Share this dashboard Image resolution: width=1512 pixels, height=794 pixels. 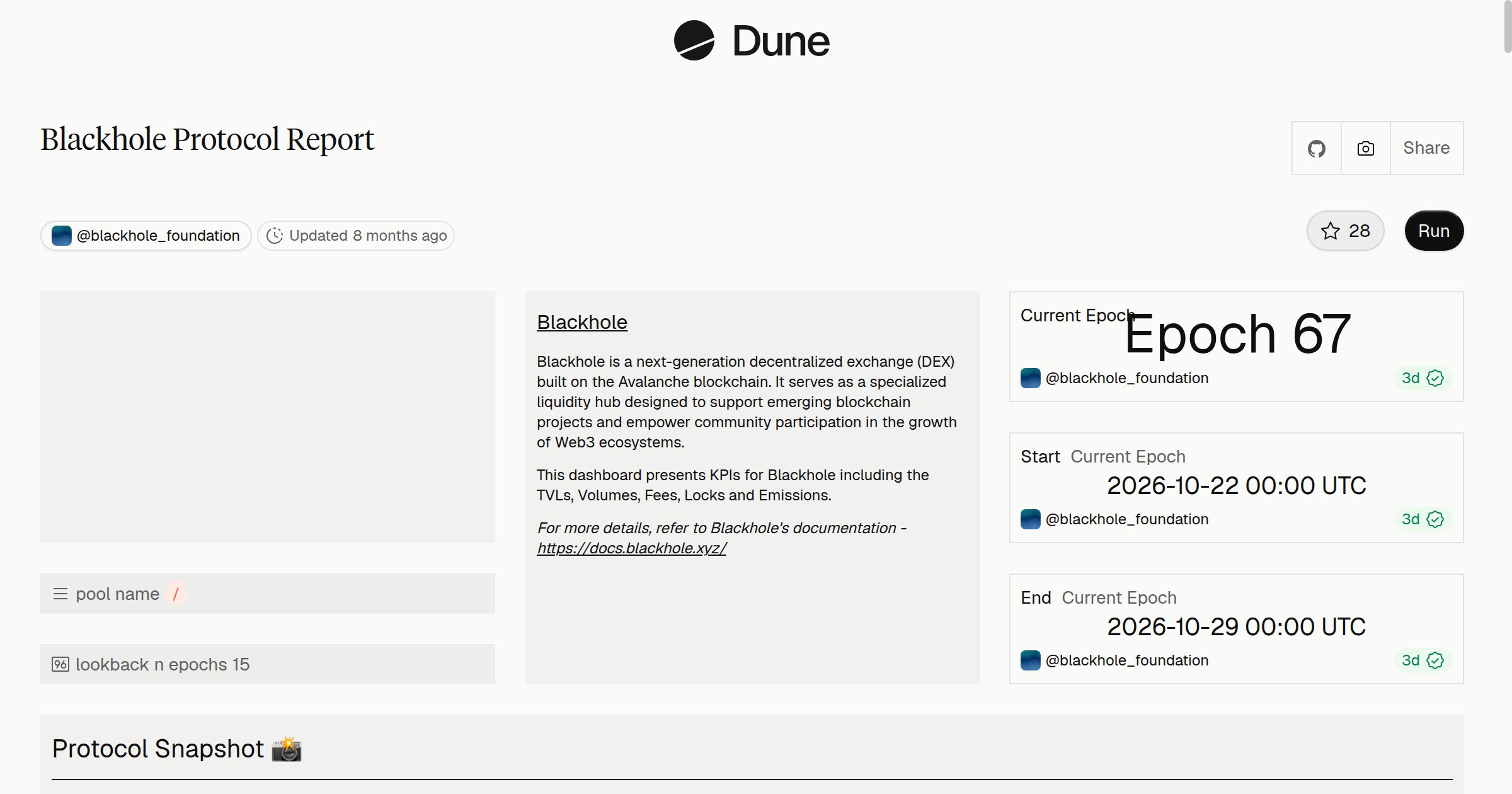[x=1426, y=148]
